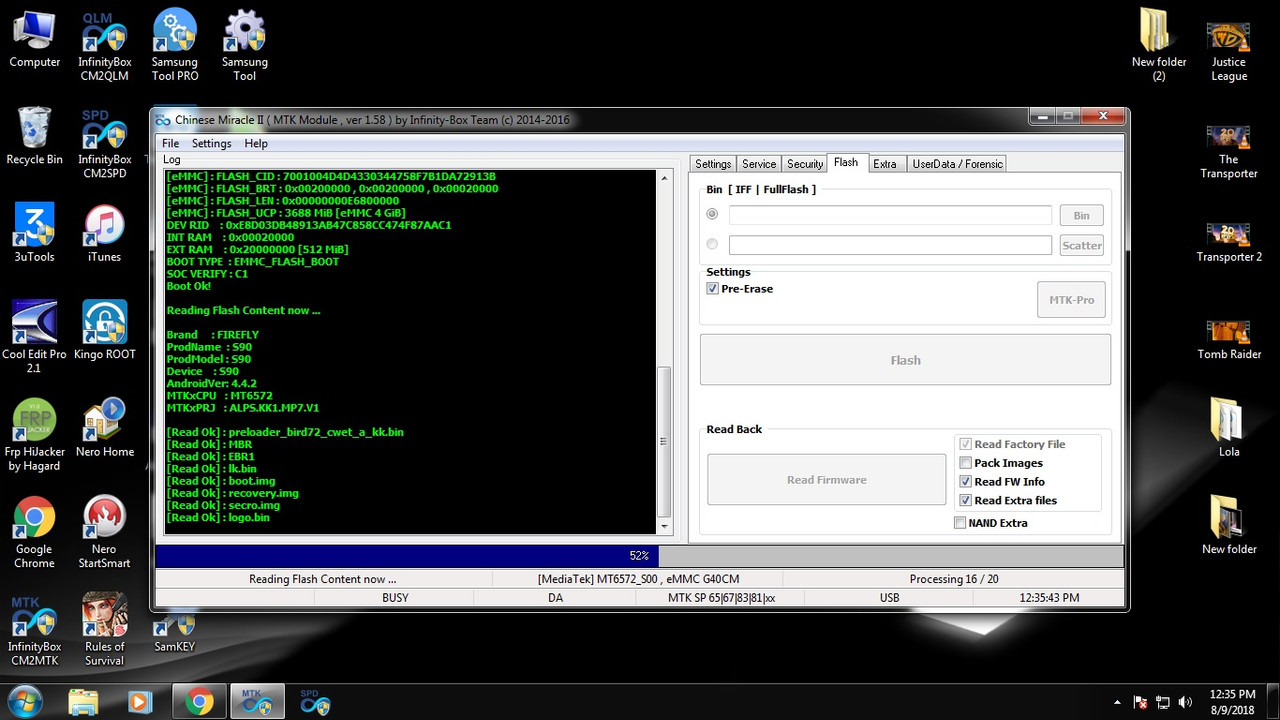This screenshot has width=1280, height=720.
Task: Select the Scatter file radio button
Action: [712, 244]
